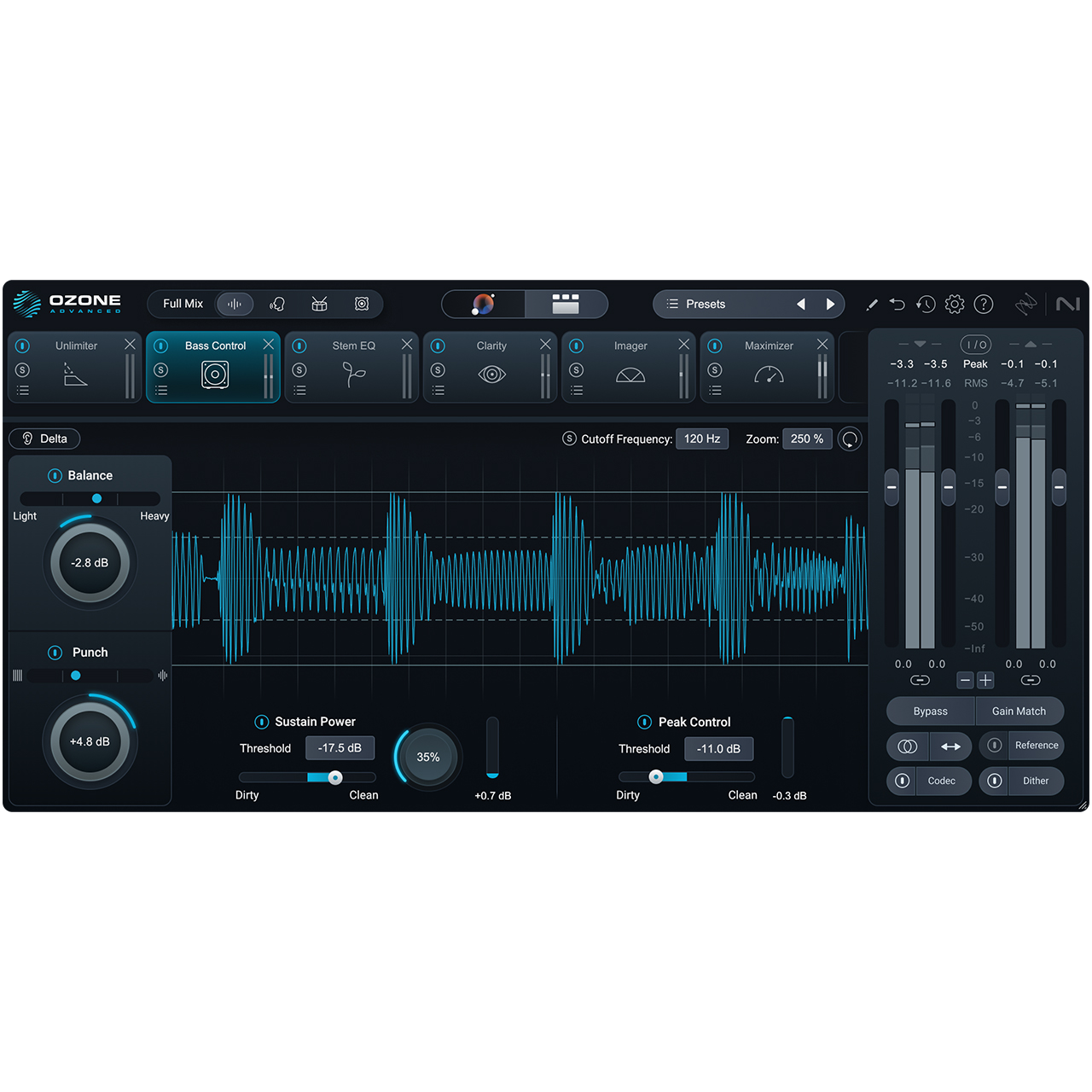Open the help question mark icon
The height and width of the screenshot is (1092, 1092).
coord(984,304)
